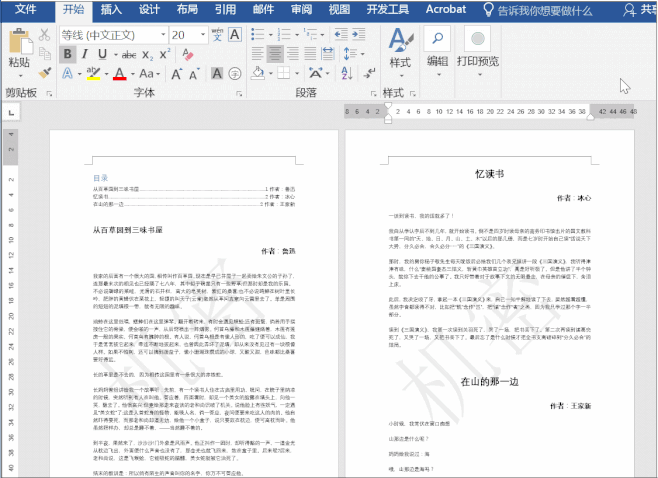Screen dimensions: 658x478
Task: Select center alignment button
Action: [x=275, y=54]
